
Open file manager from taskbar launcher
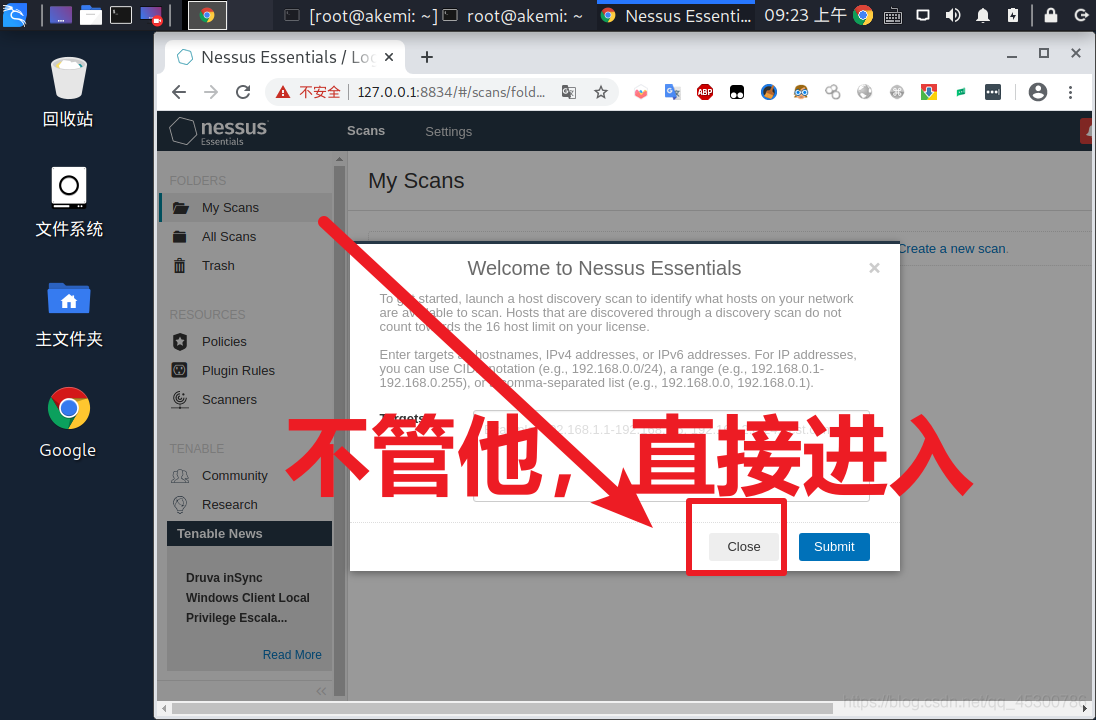pos(90,15)
